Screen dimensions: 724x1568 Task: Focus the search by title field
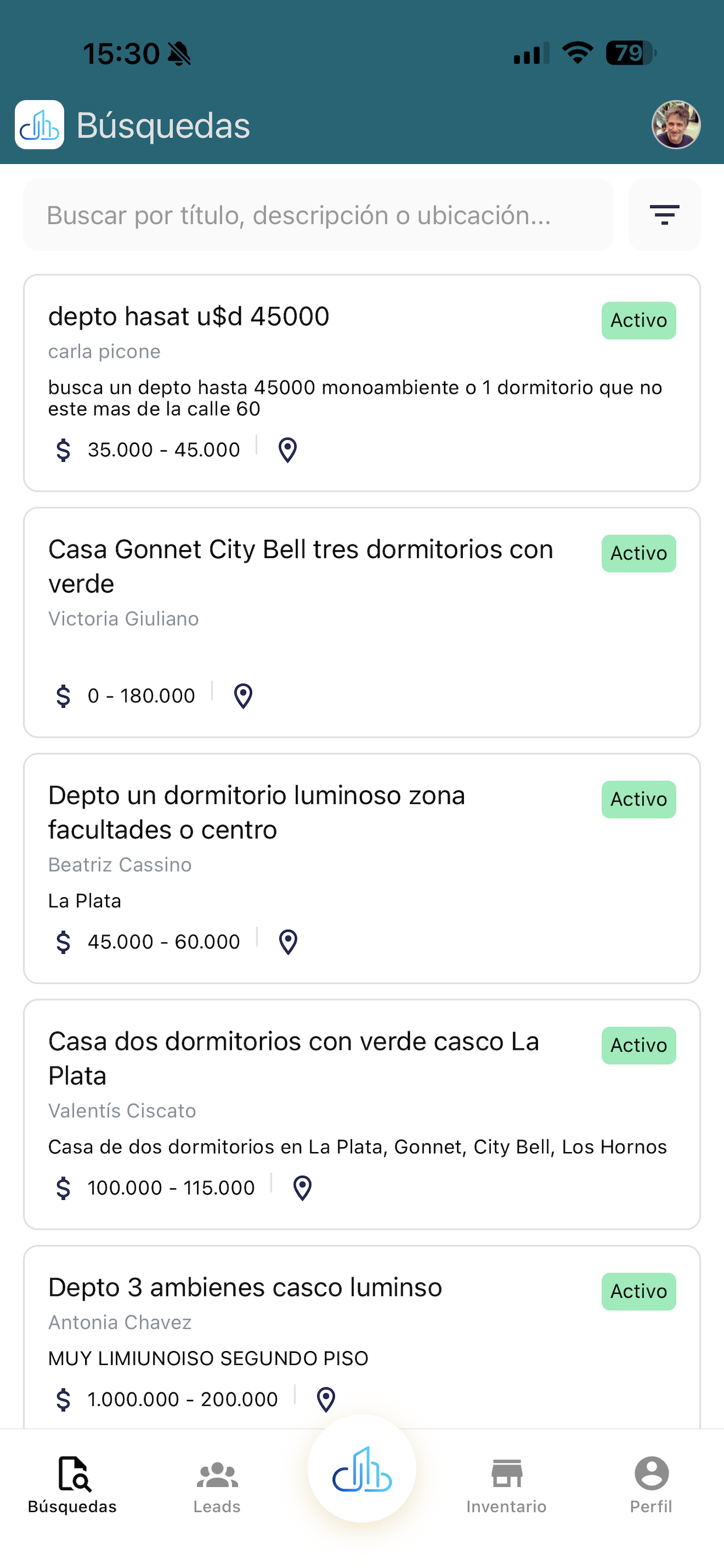coord(318,215)
